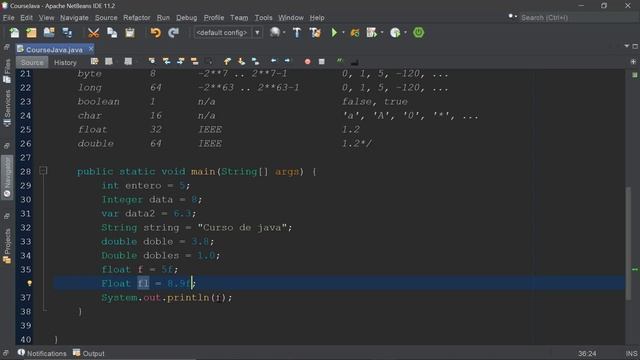
Task: Run the project with green play icon
Action: (334, 33)
